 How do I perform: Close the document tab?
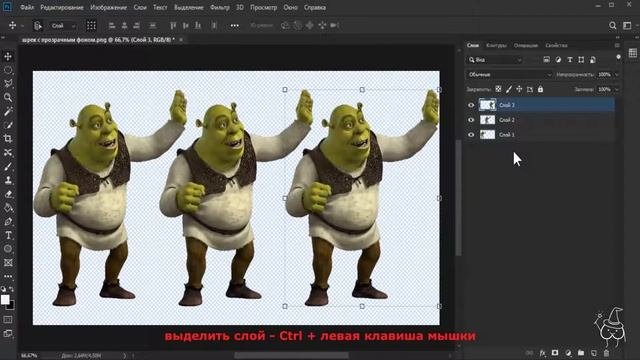pos(181,40)
